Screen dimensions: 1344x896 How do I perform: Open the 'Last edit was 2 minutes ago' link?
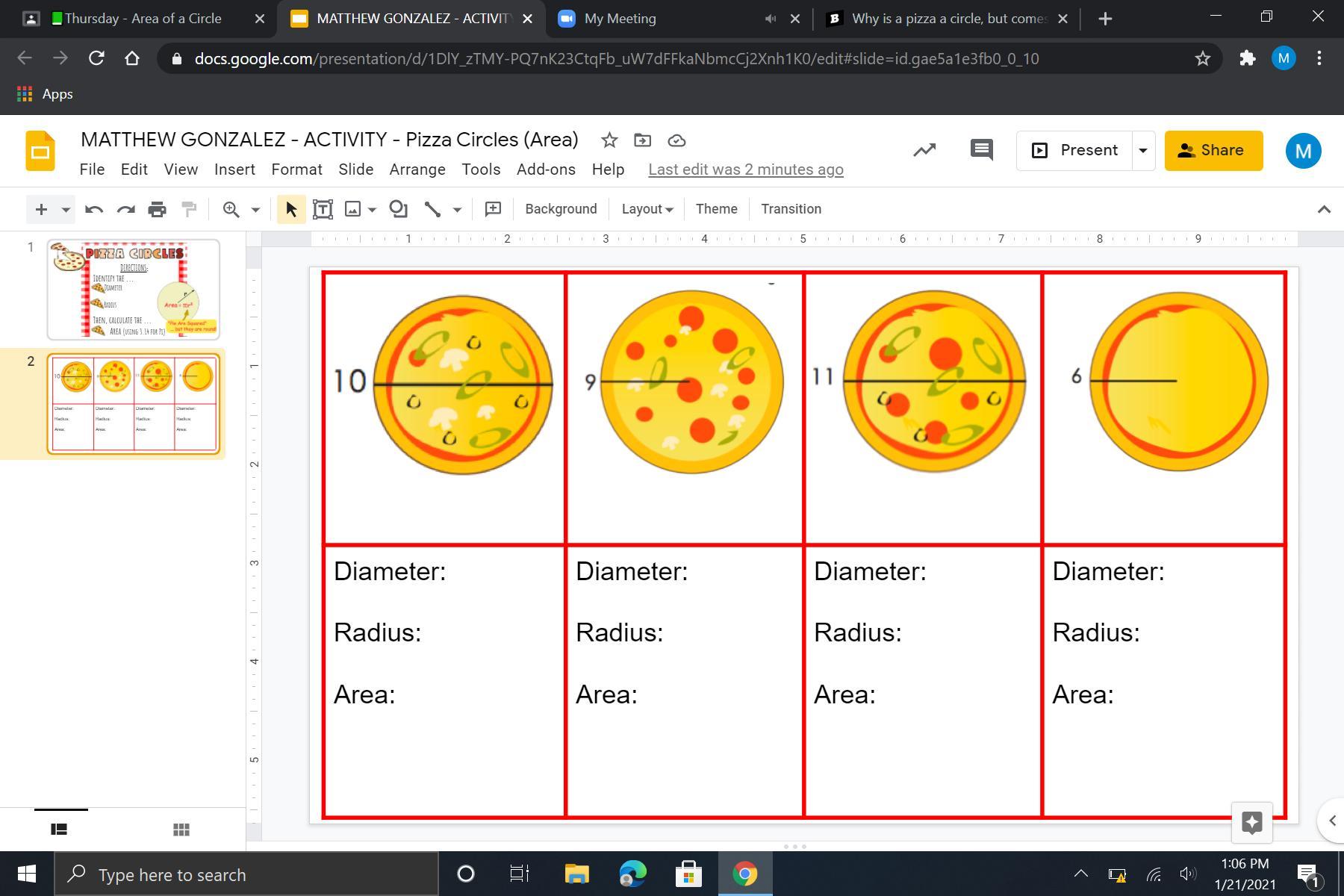click(x=745, y=169)
